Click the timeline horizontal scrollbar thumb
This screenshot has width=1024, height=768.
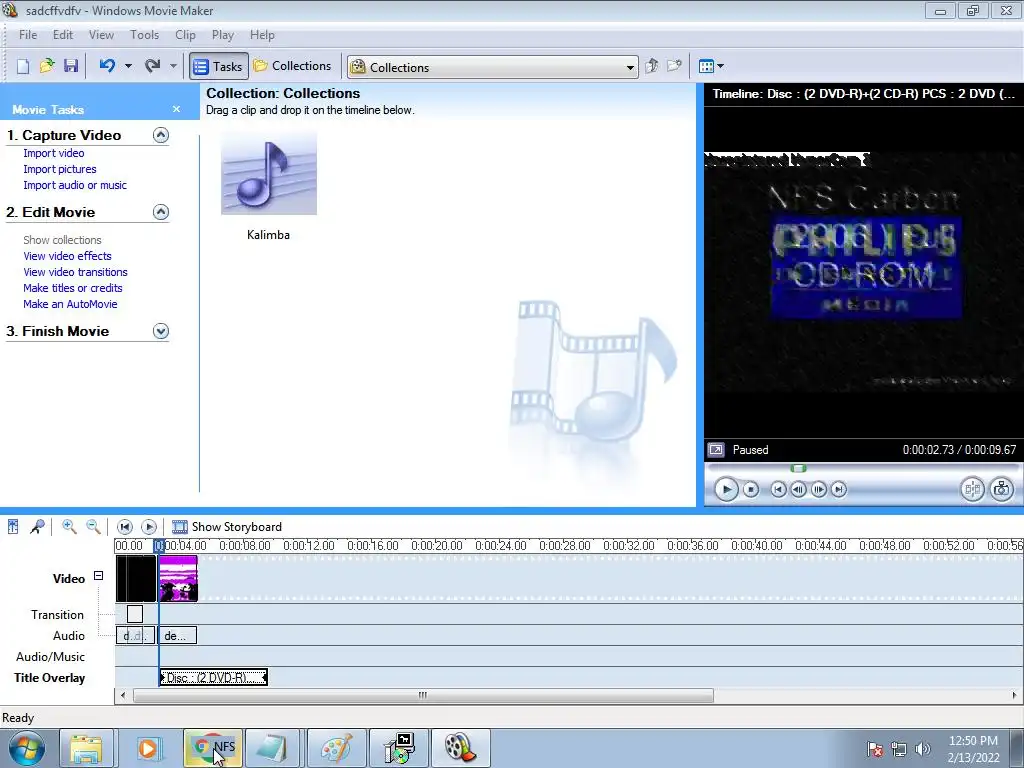[x=423, y=696]
